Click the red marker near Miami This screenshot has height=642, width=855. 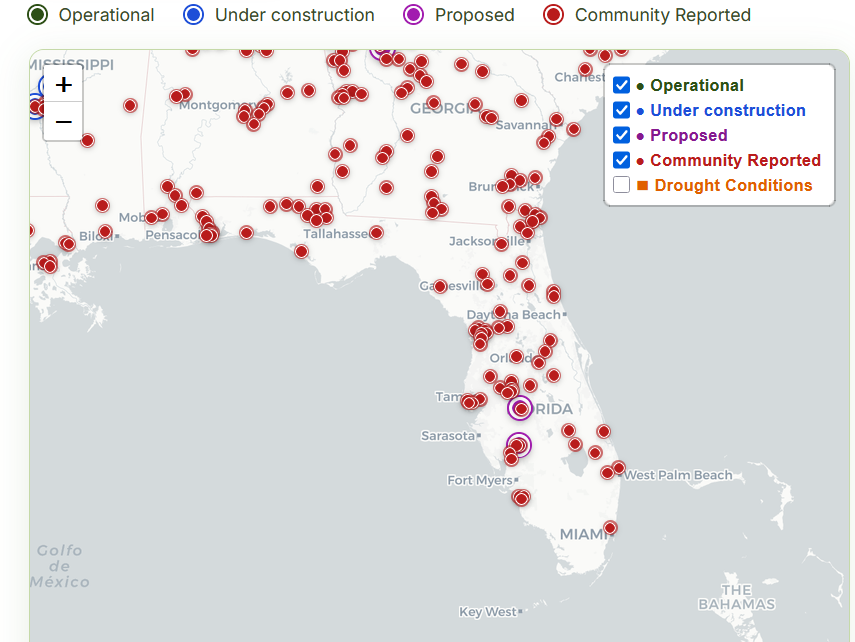[x=610, y=527]
